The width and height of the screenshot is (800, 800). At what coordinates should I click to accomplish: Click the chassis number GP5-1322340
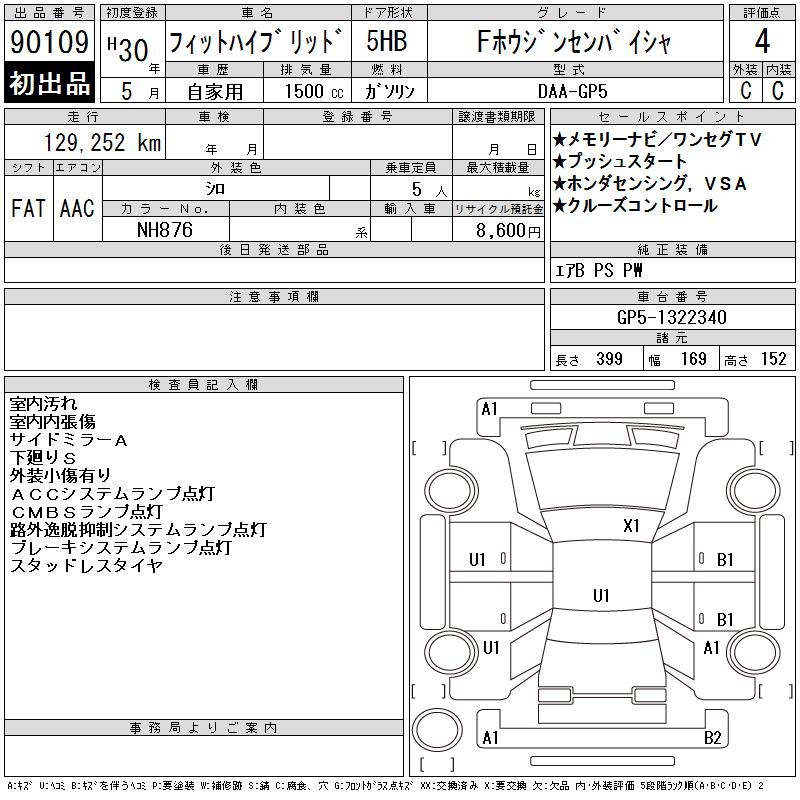[x=671, y=317]
